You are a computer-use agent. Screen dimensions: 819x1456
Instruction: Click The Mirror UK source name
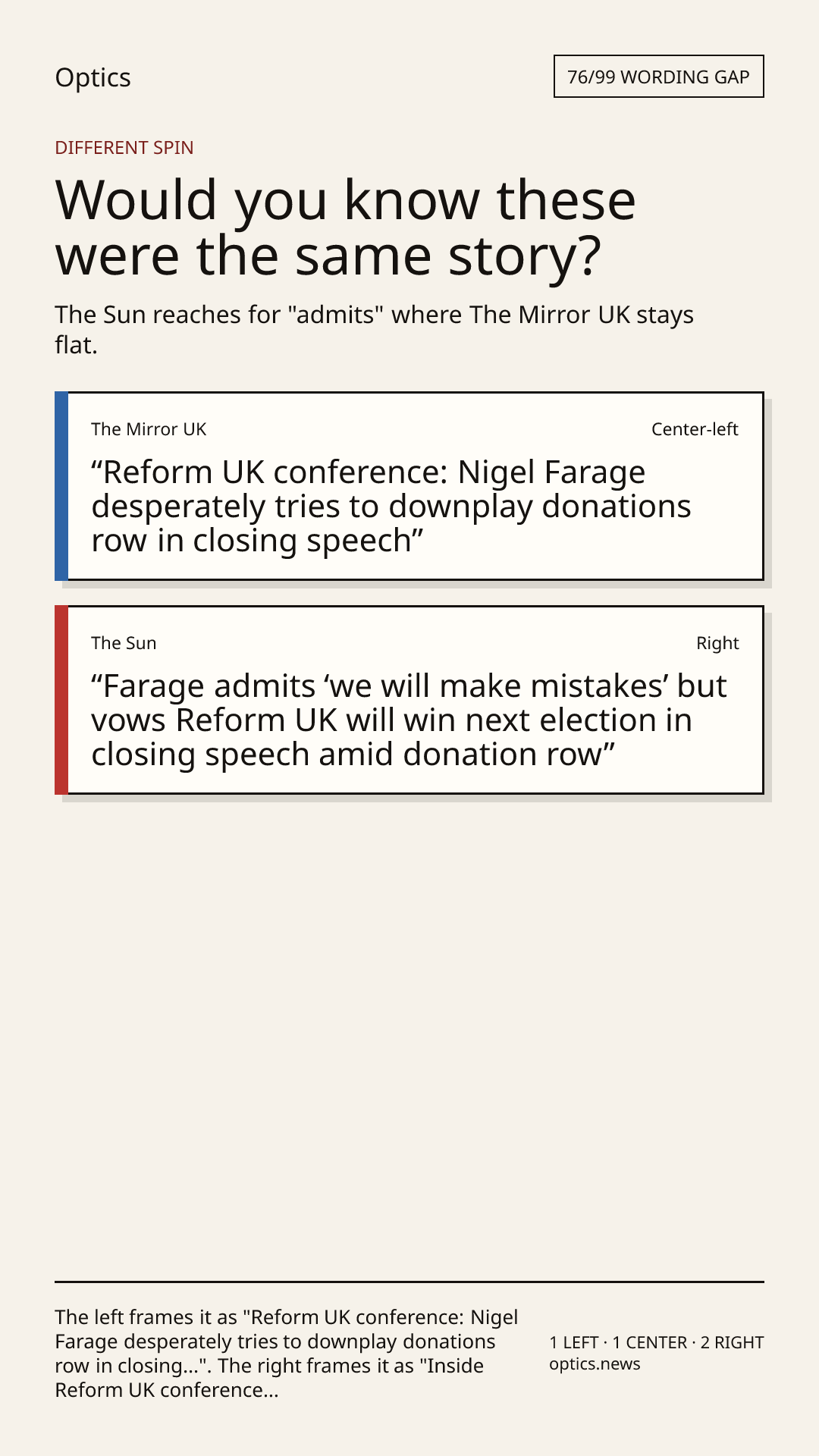[x=149, y=429]
